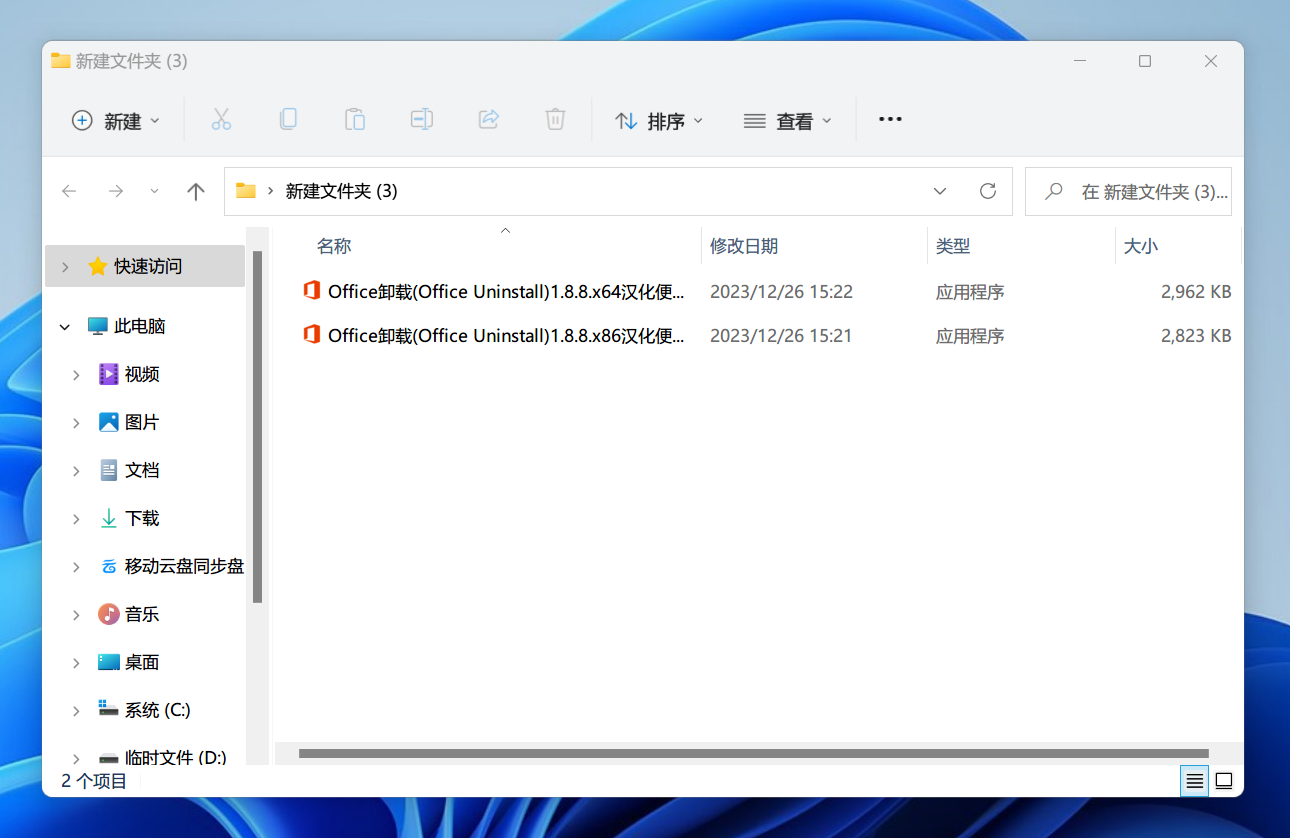Select the Office Uninstall x64 file
Viewport: 1290px width, 838px height.
click(506, 291)
